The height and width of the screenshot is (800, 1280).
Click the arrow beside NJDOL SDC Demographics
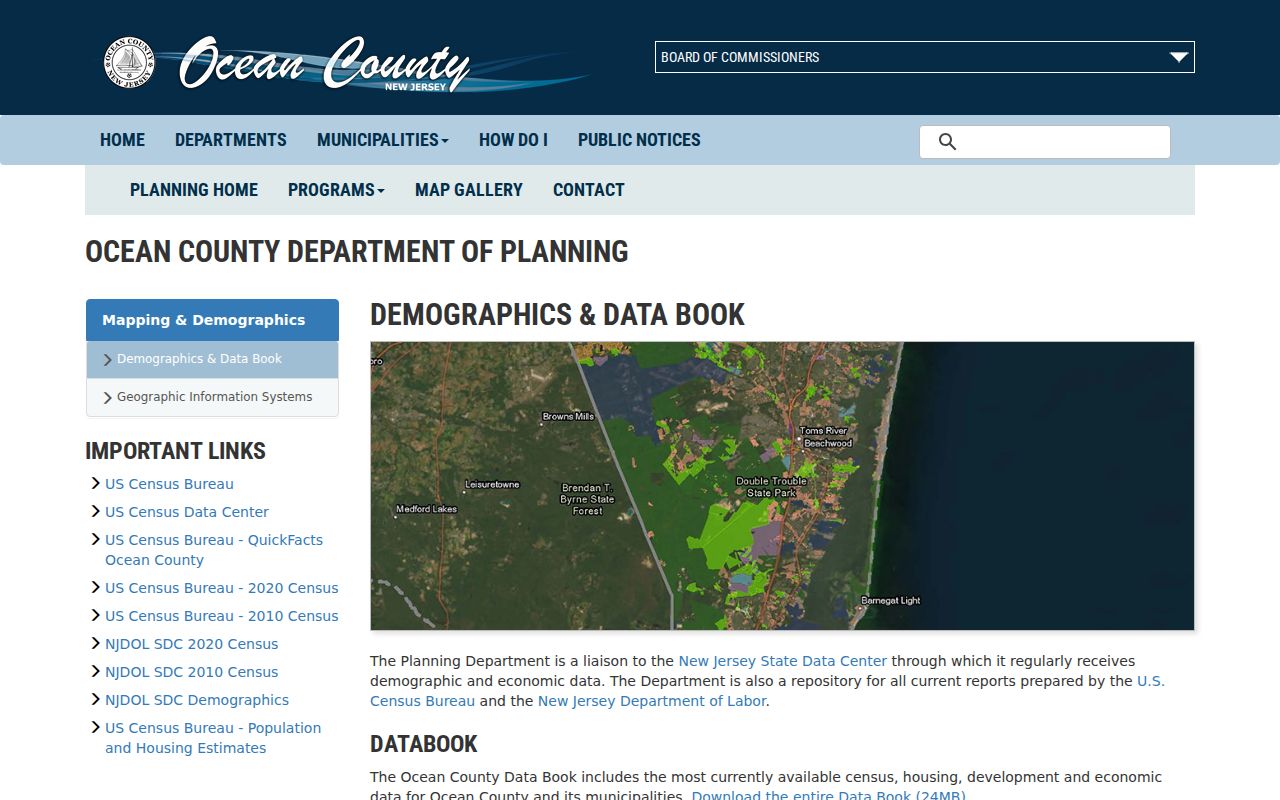point(95,700)
